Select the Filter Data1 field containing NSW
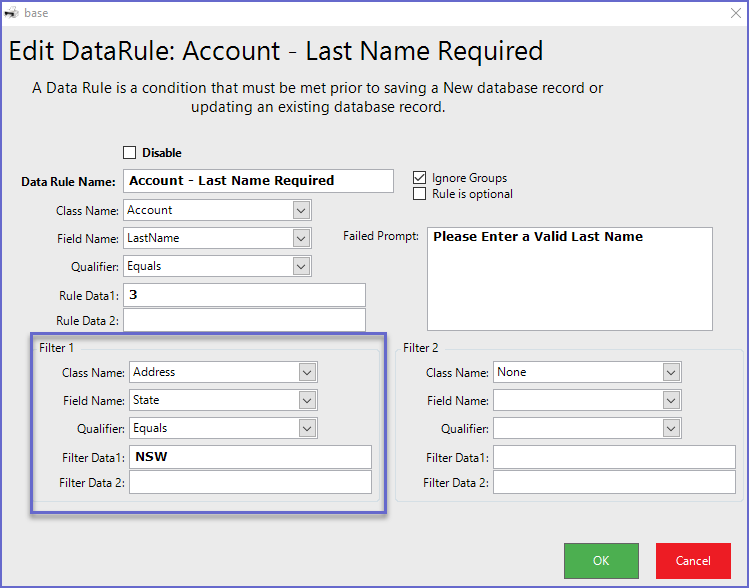Screen dimensions: 749x588 point(250,457)
